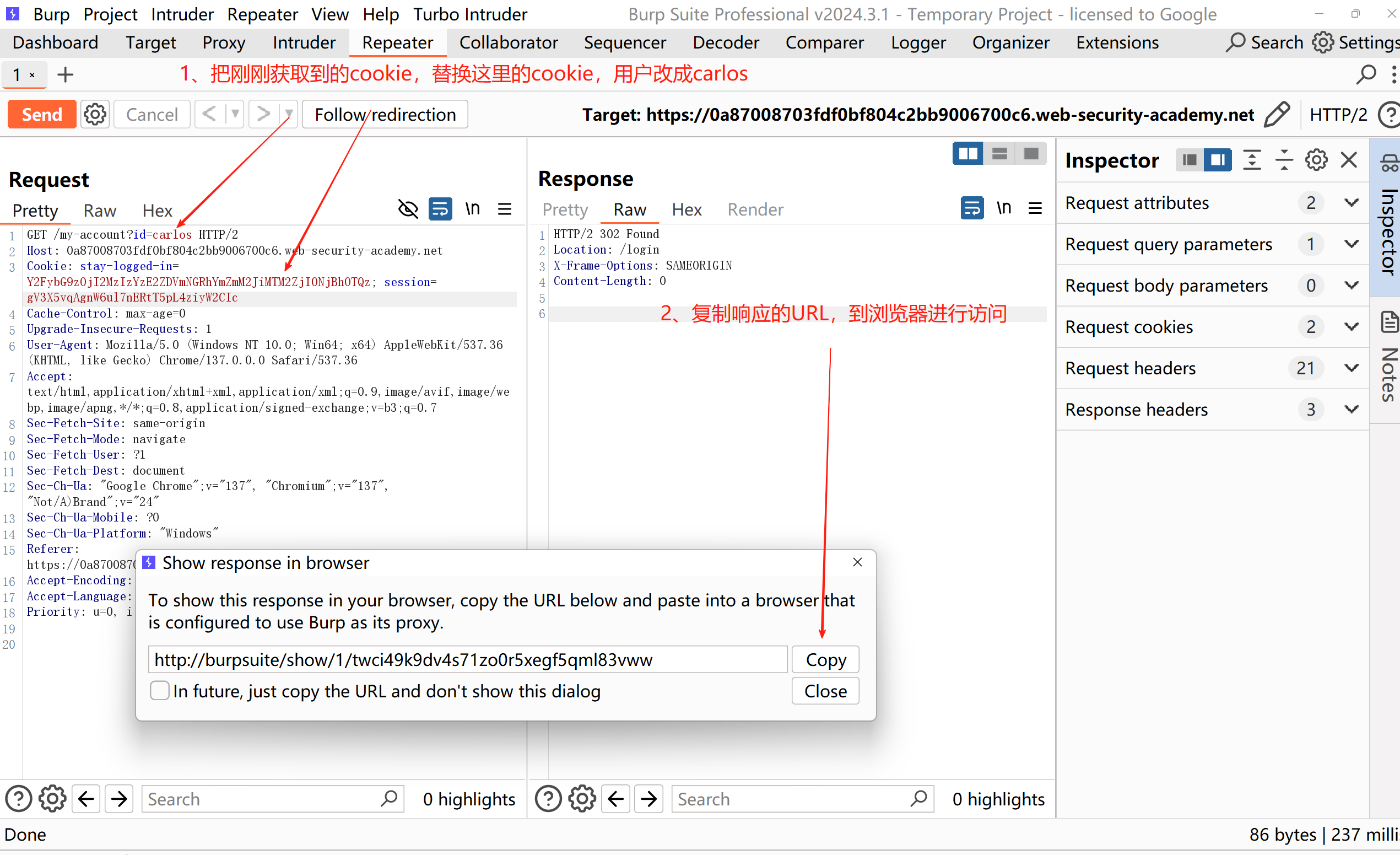Expand Request cookies section
The height and width of the screenshot is (855, 1400).
tap(1352, 327)
